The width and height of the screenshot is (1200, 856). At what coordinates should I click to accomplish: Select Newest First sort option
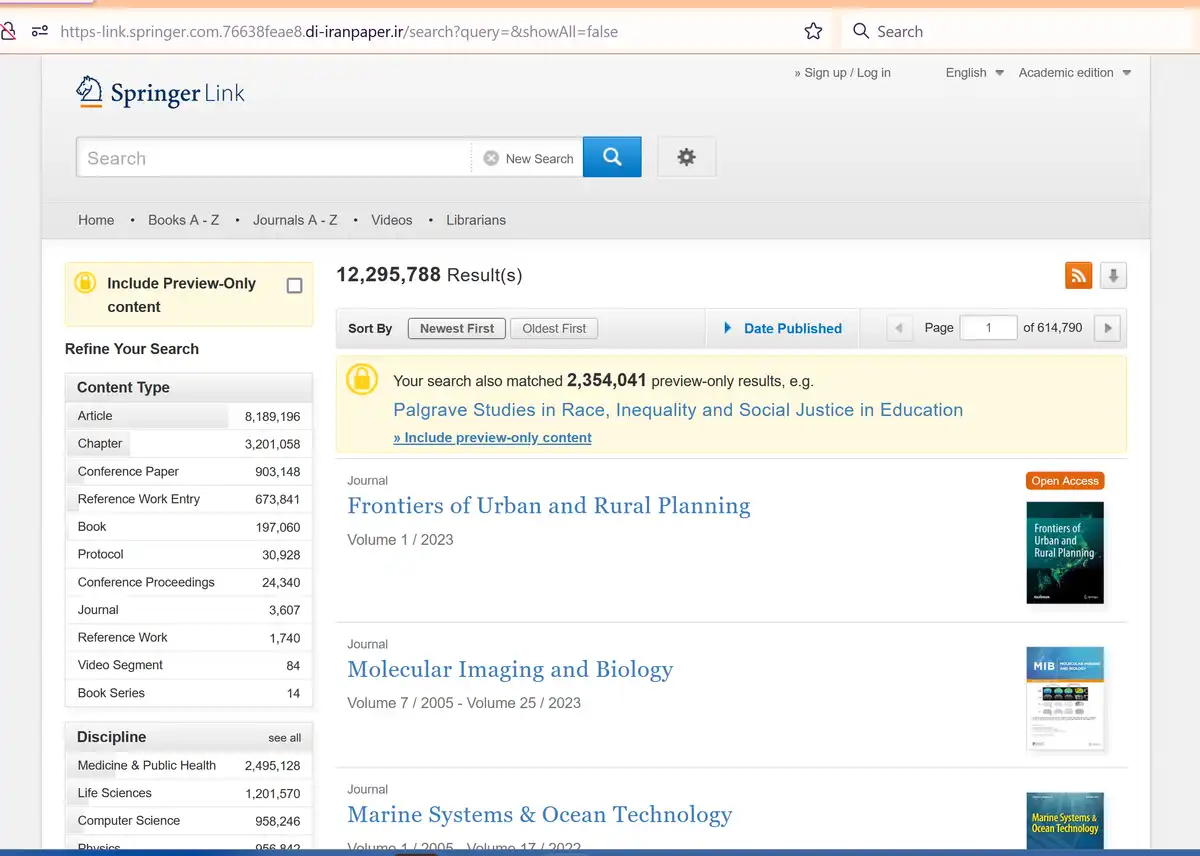point(457,328)
